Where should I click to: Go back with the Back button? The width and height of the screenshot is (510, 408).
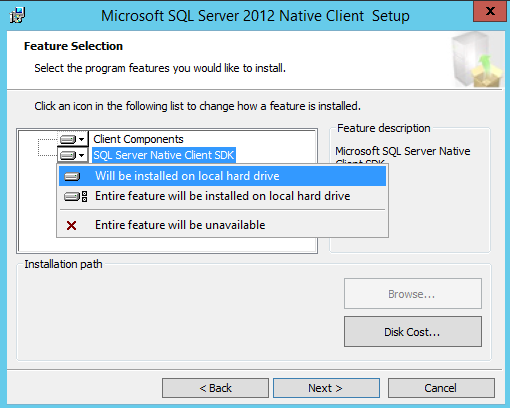coord(215,388)
